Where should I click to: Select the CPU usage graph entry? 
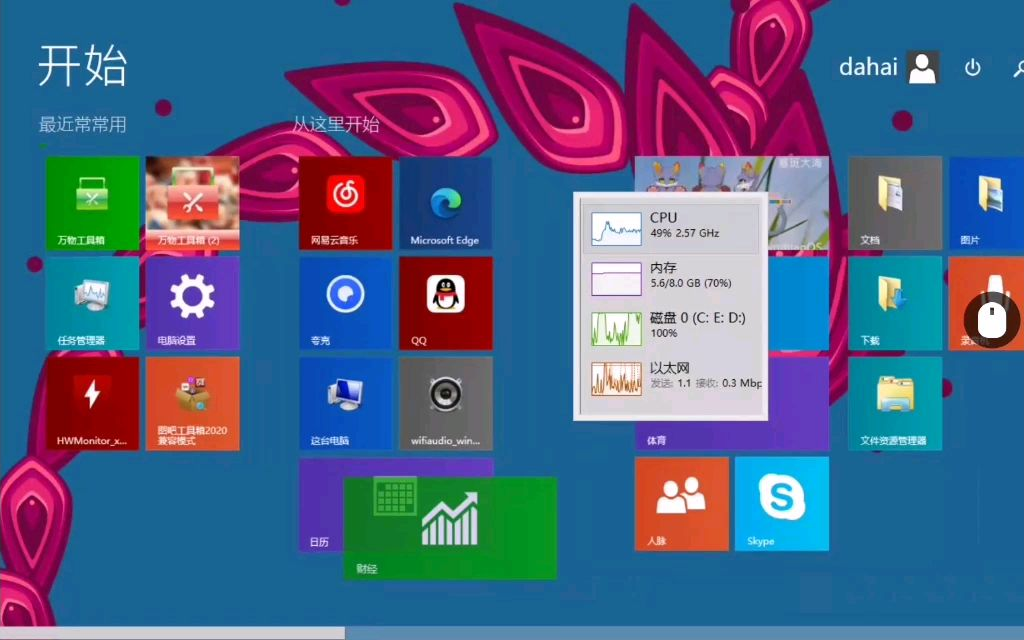click(671, 227)
